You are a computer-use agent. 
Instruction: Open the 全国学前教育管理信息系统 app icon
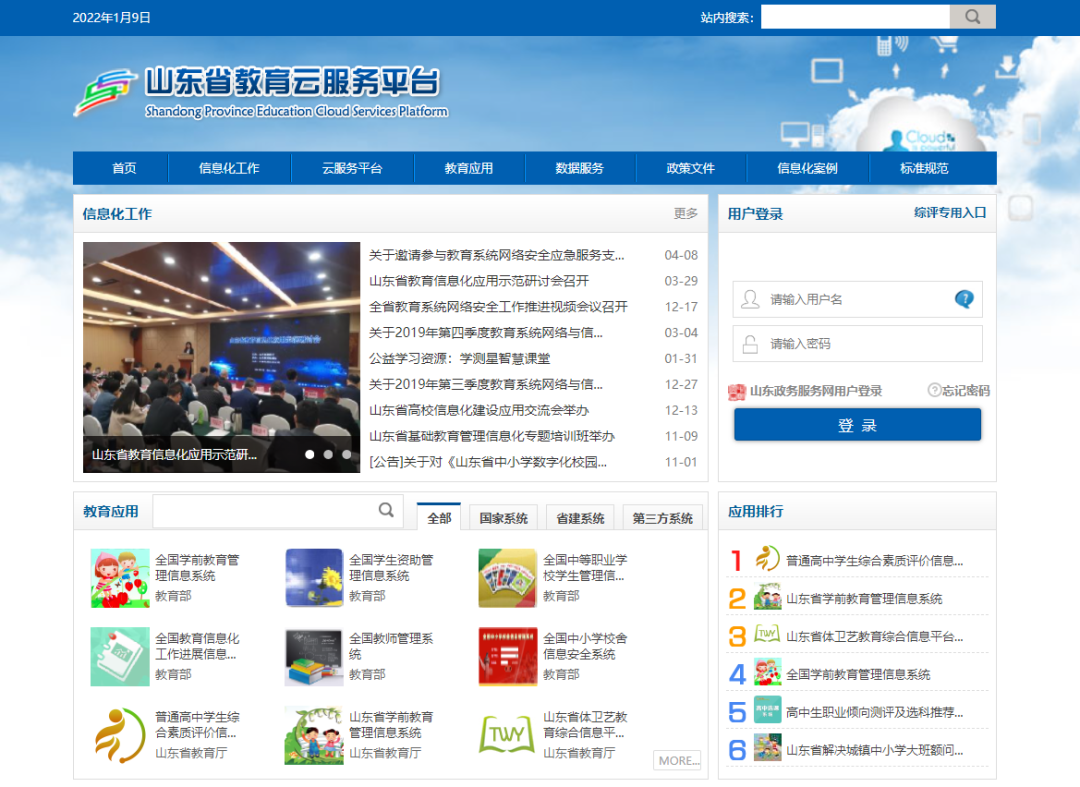tap(119, 577)
